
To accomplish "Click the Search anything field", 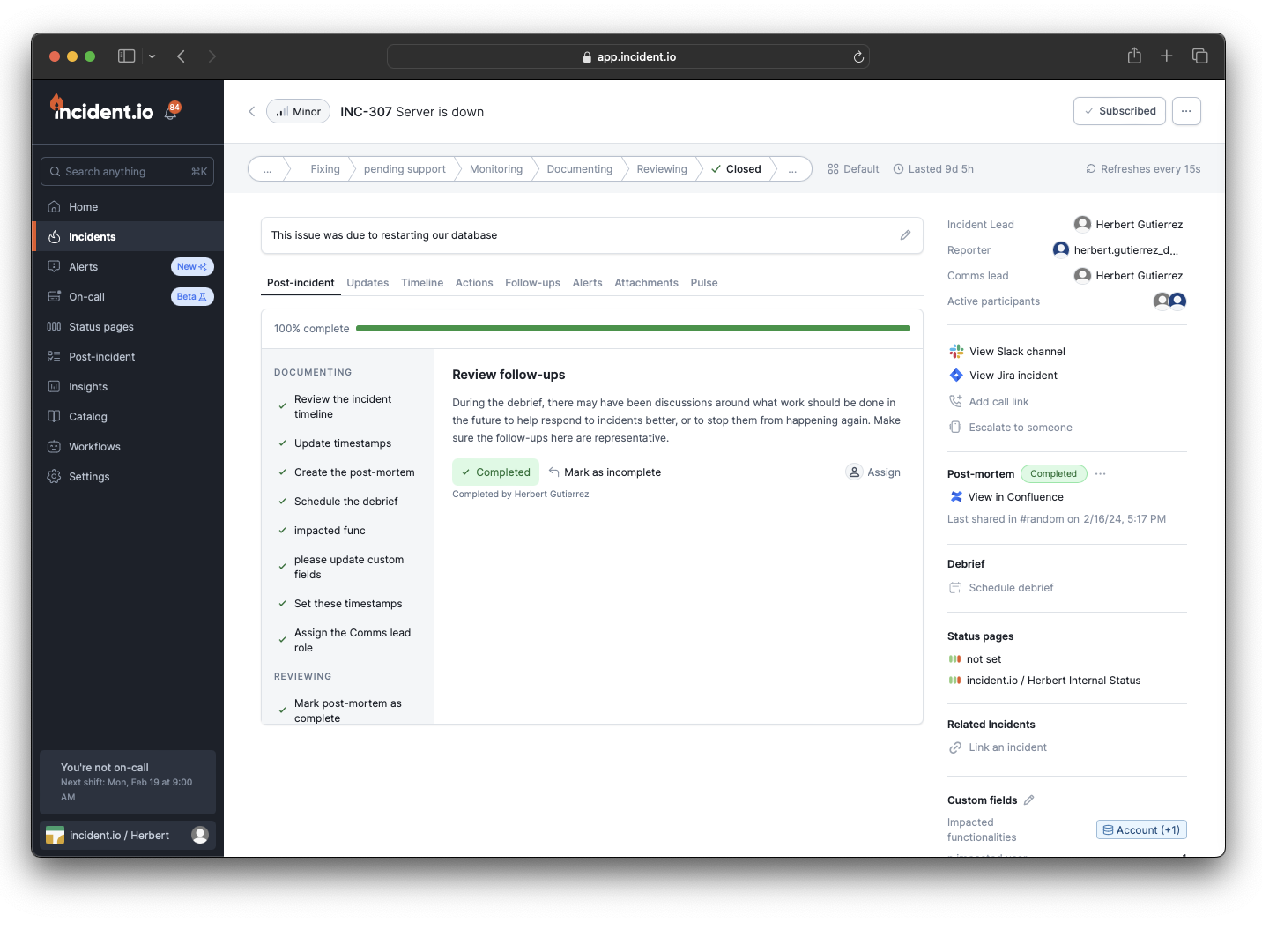I will click(x=128, y=172).
